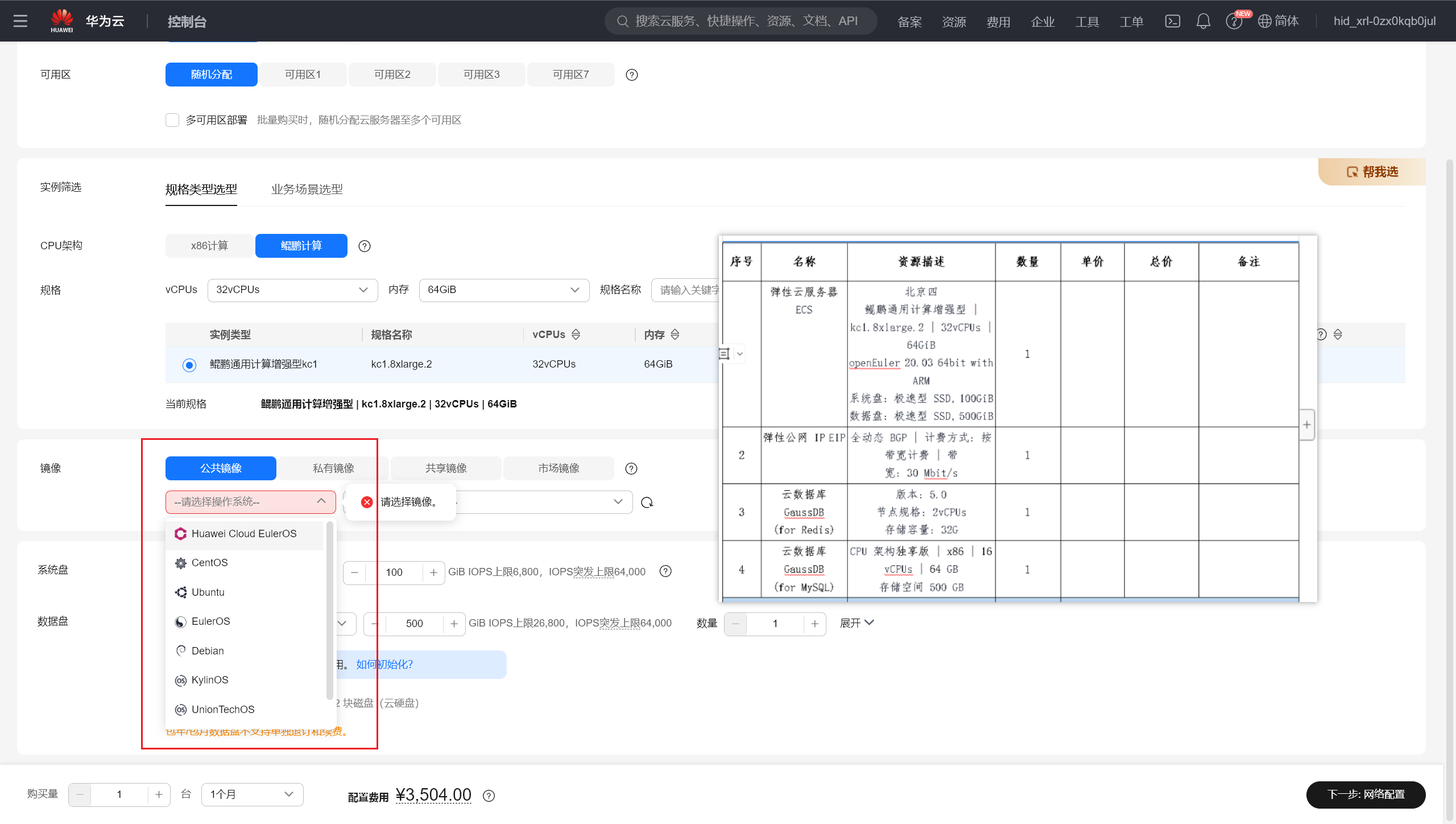Decrease purchase quantity
This screenshot has width=1456, height=824.
80,794
